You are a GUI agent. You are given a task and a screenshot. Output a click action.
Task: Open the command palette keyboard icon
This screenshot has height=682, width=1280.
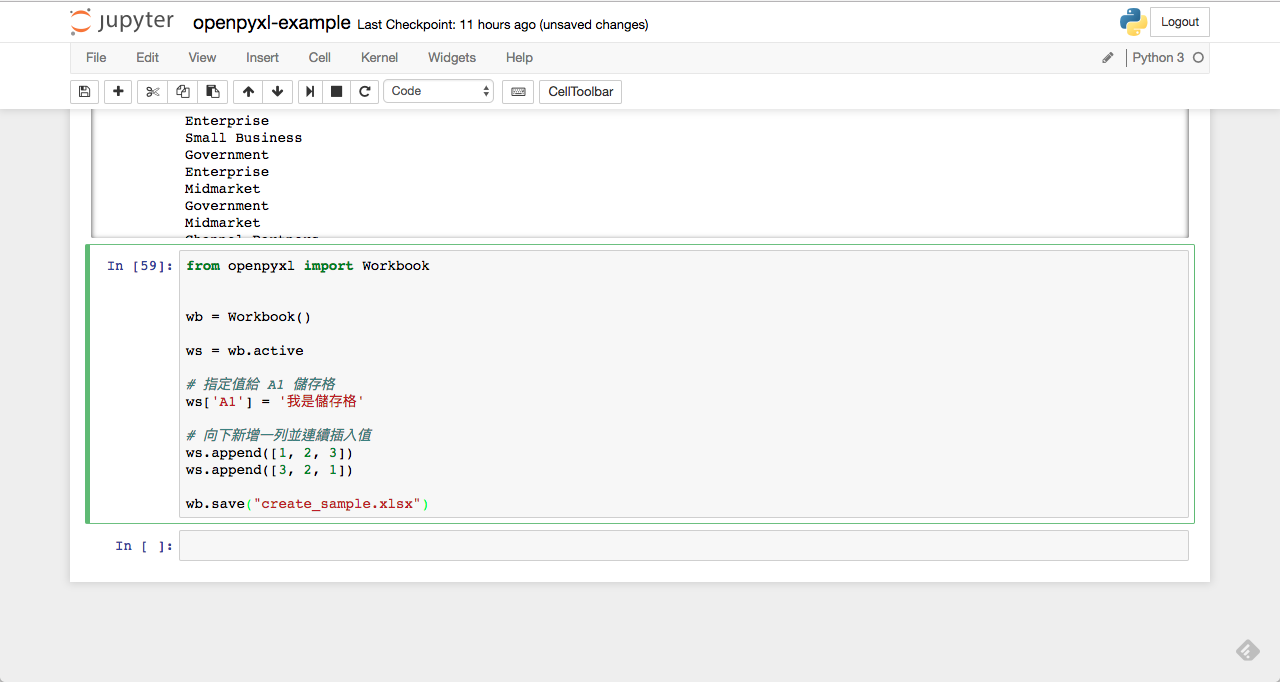[x=517, y=91]
